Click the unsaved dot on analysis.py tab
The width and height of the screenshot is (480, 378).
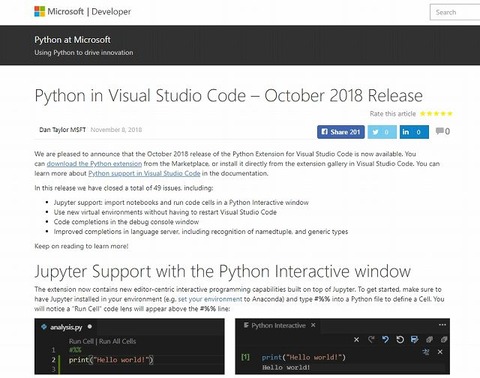click(90, 327)
